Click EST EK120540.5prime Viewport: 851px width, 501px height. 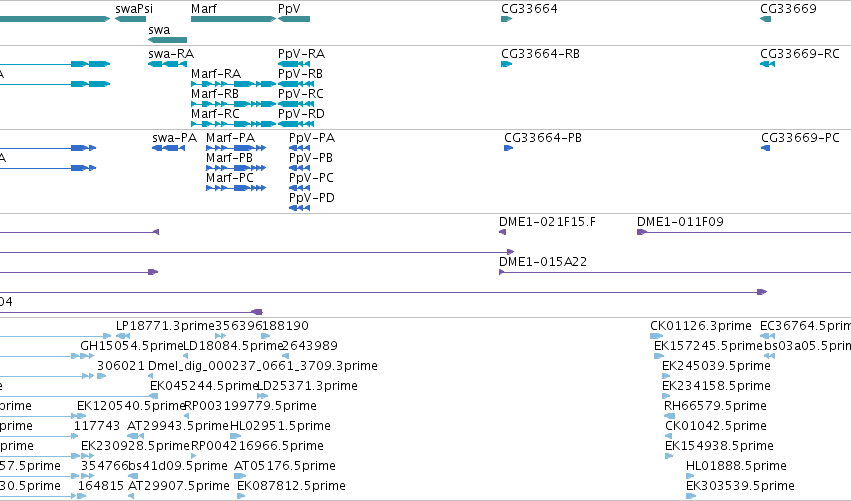pyautogui.click(x=131, y=406)
